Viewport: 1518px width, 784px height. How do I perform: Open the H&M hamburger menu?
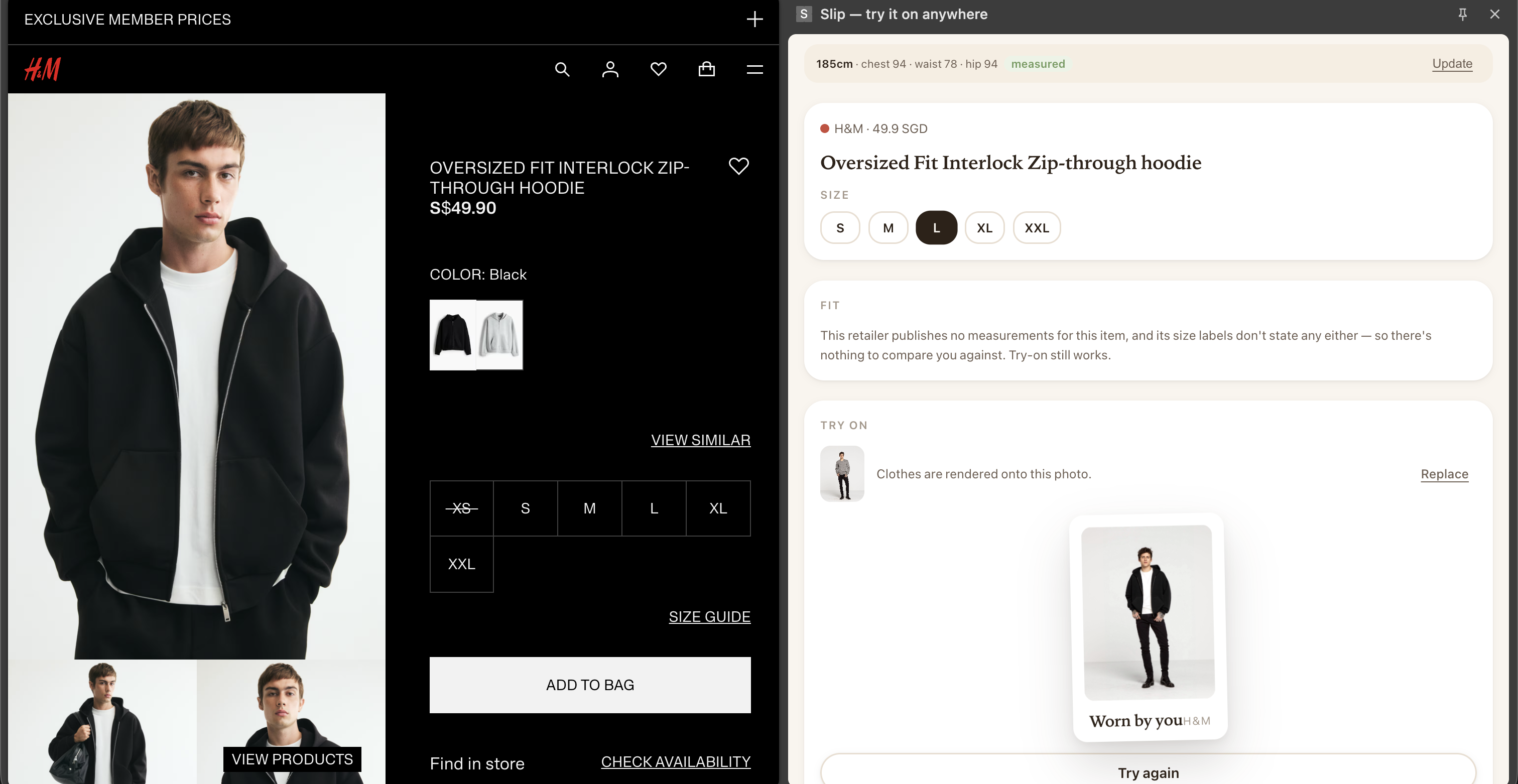[755, 69]
